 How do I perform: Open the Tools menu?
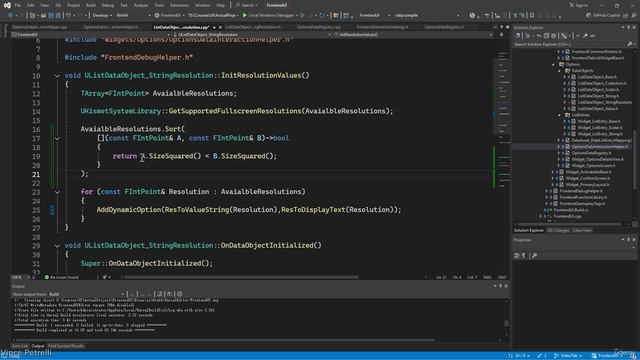pyautogui.click(x=159, y=5)
